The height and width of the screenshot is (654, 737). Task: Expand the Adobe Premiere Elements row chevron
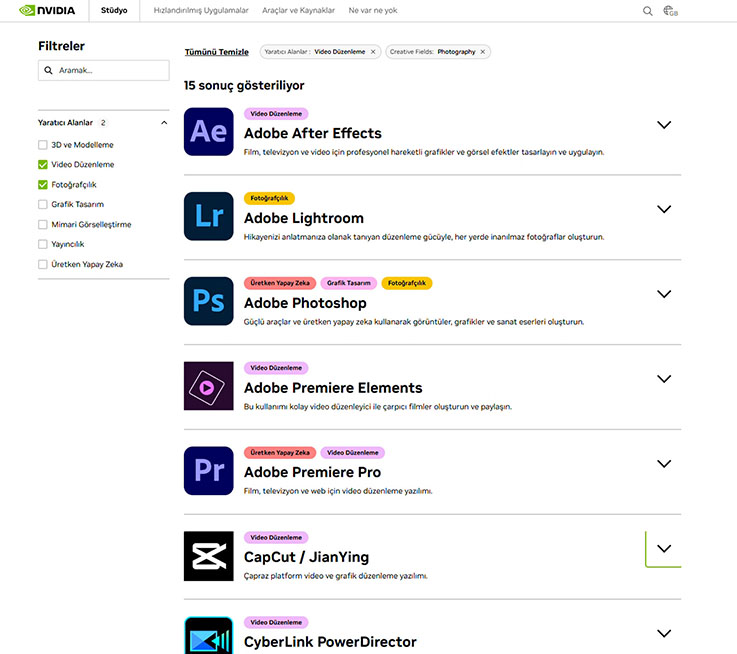(x=664, y=379)
